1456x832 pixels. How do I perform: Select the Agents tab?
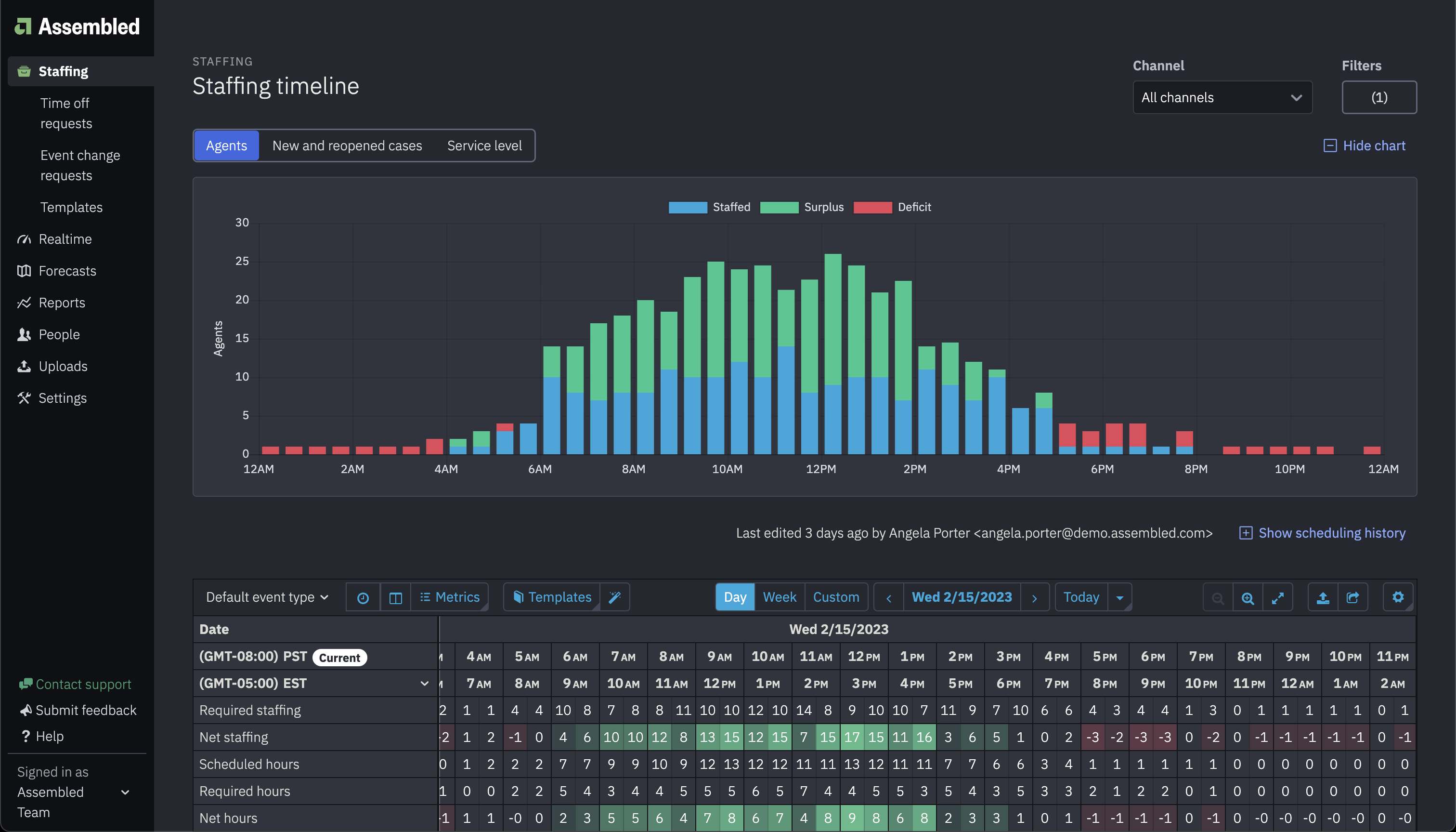[x=227, y=145]
